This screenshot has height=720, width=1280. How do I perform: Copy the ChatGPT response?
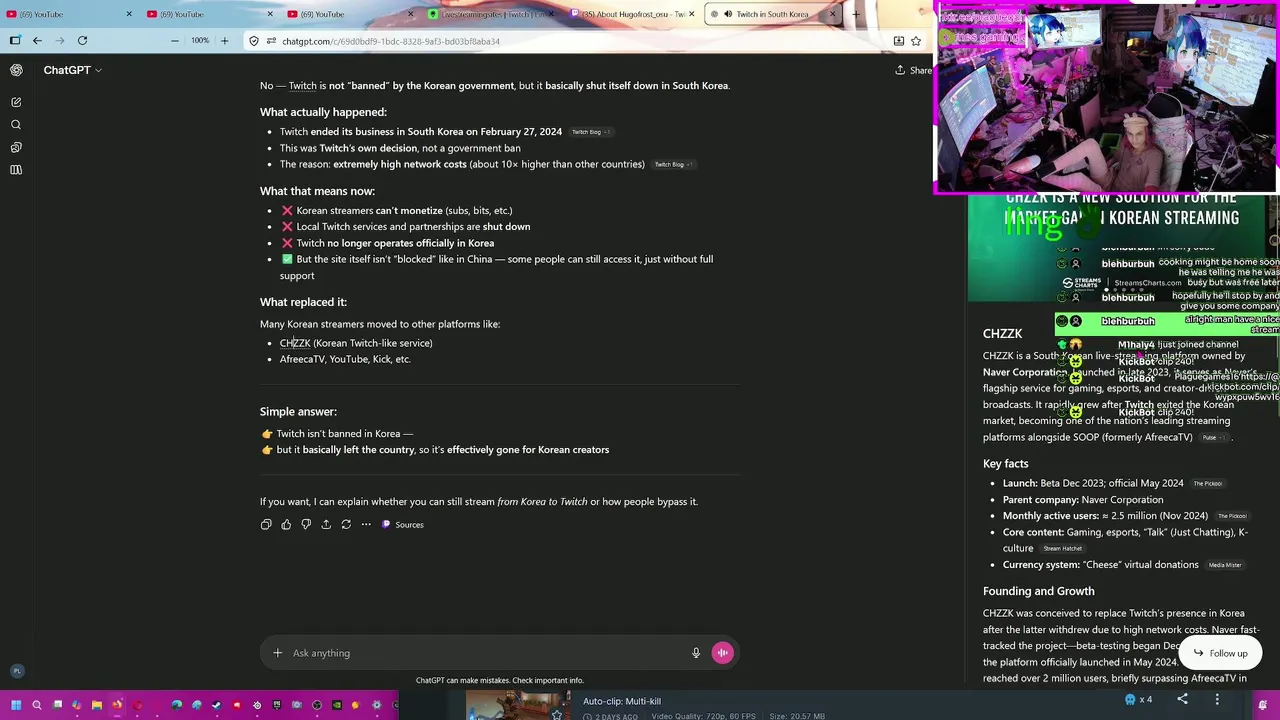coord(266,525)
